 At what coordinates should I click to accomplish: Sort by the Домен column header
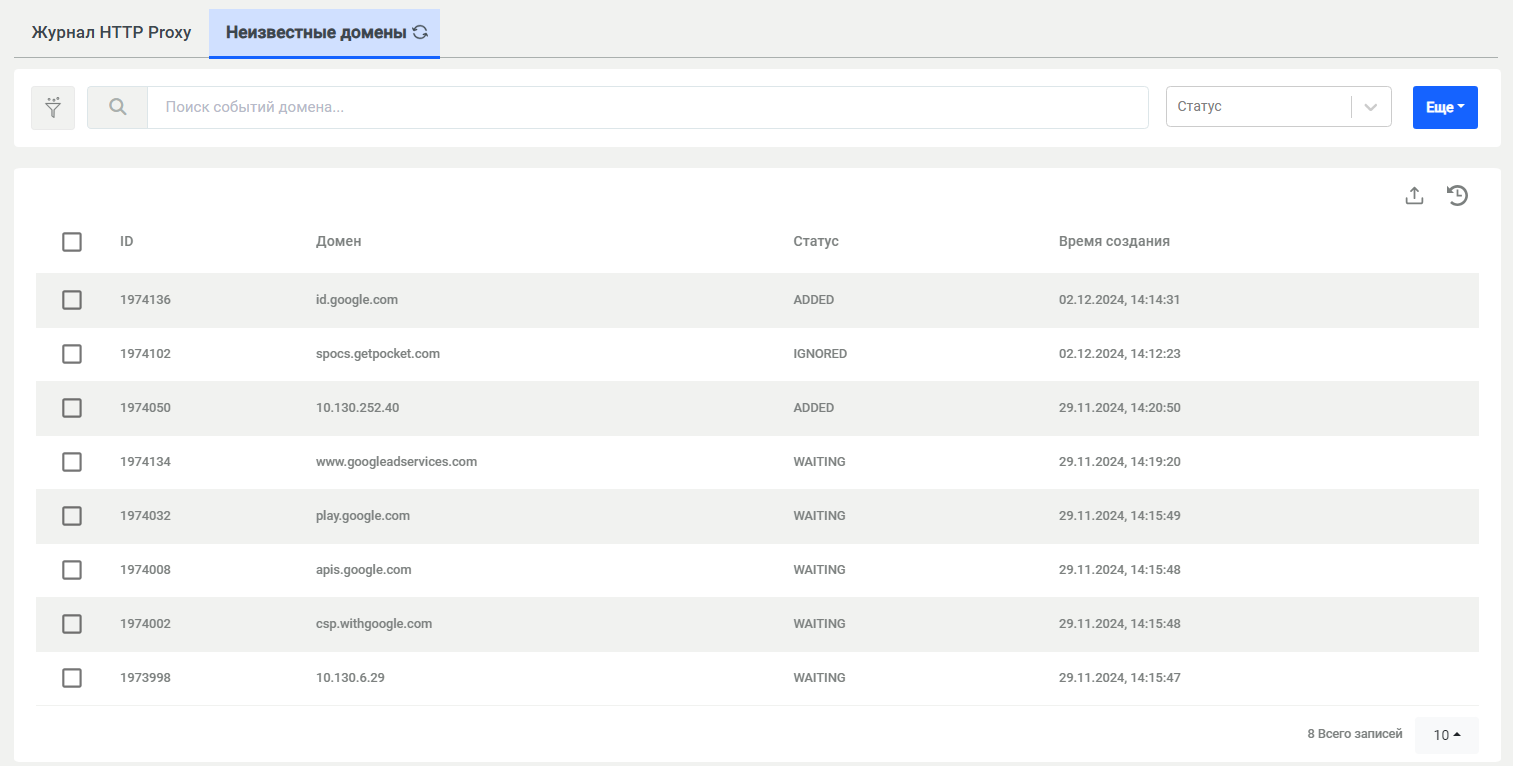[339, 241]
